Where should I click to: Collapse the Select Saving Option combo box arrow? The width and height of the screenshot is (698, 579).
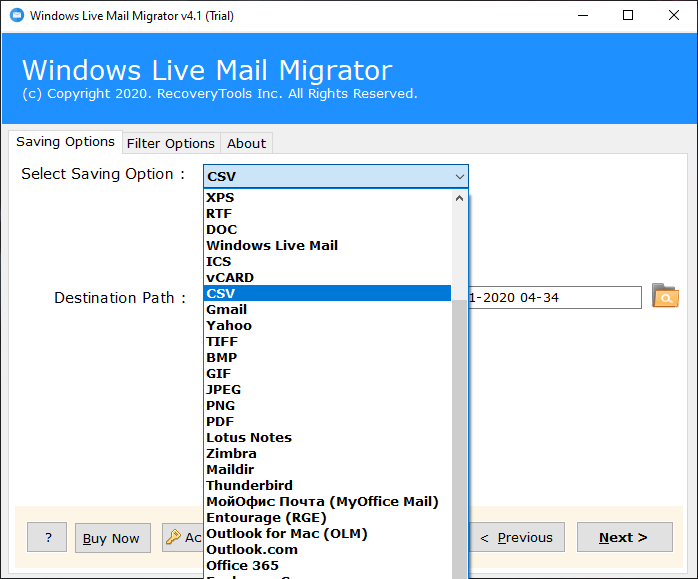pyautogui.click(x=460, y=177)
